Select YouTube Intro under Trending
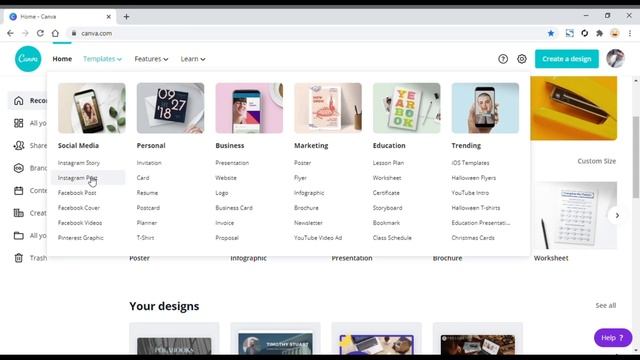The image size is (640, 360). point(470,193)
